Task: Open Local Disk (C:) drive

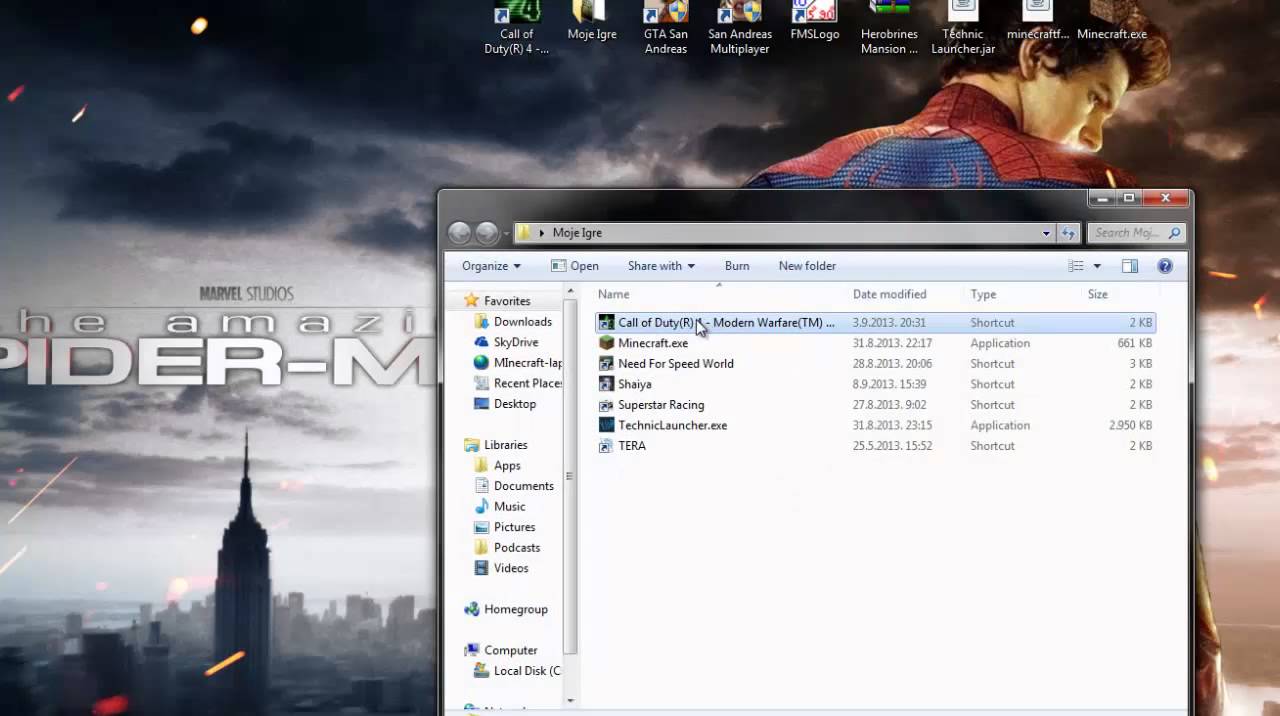Action: click(517, 671)
